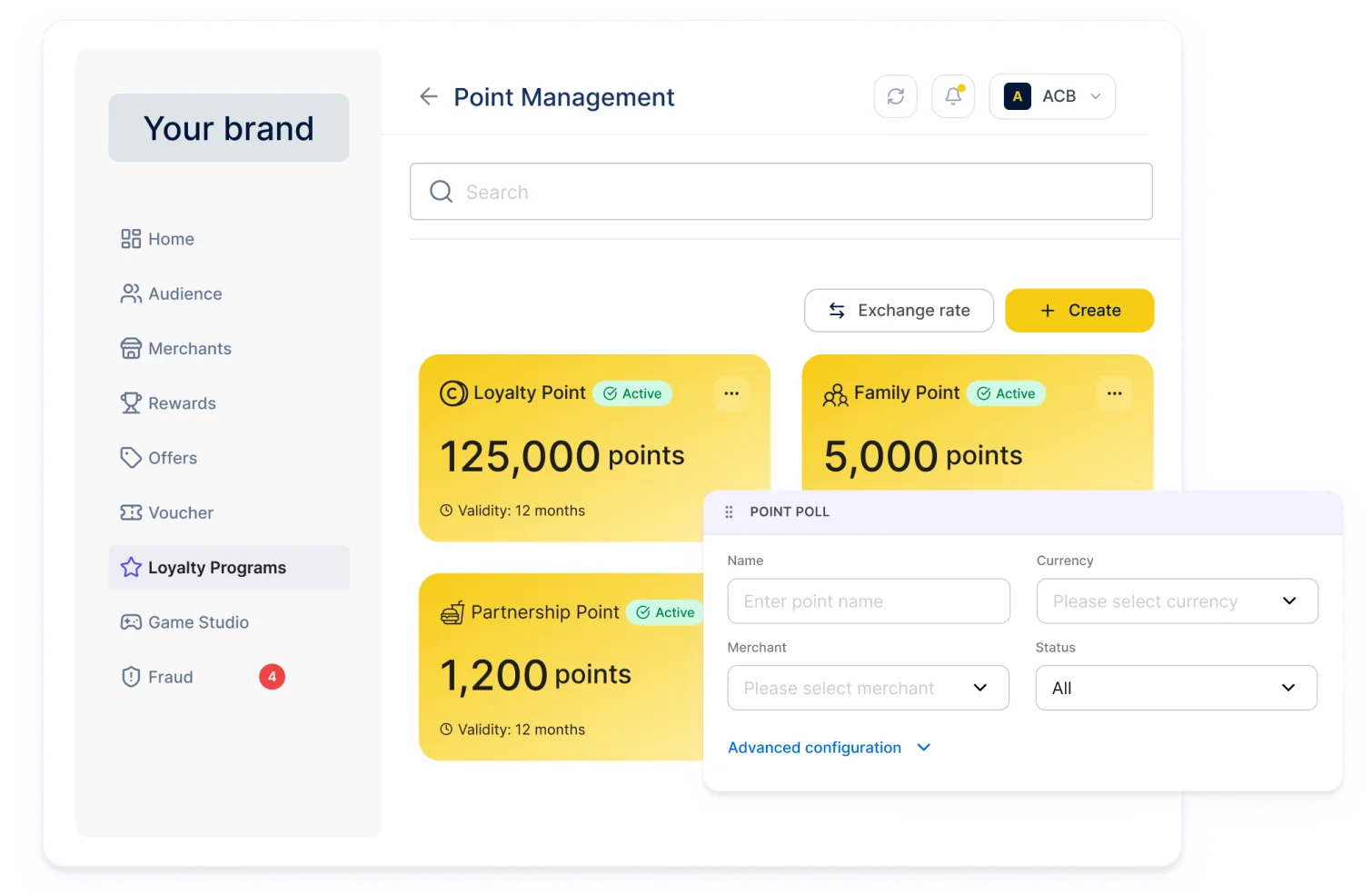
Task: Click the swap arrows icon in Exchange rate
Action: click(837, 311)
